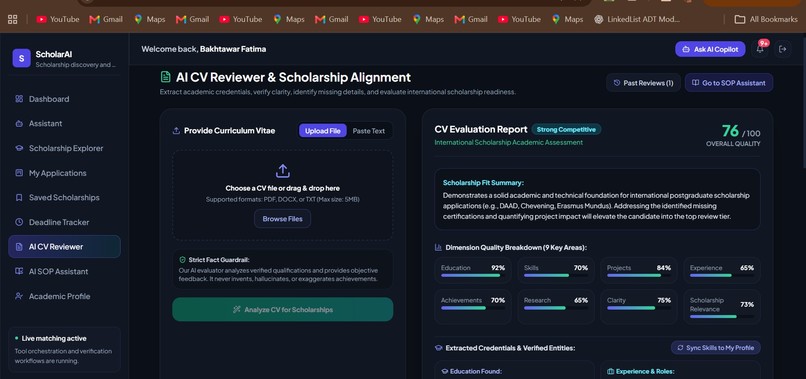Open first YouTube bookmark
806x379 pixels.
point(58,19)
